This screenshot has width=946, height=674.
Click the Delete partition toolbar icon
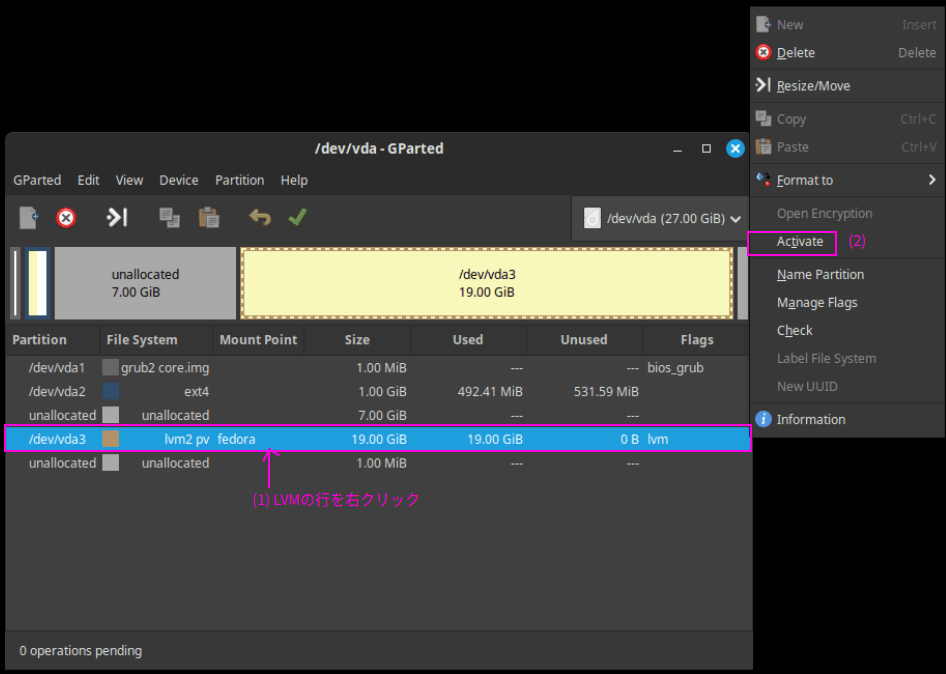point(66,218)
